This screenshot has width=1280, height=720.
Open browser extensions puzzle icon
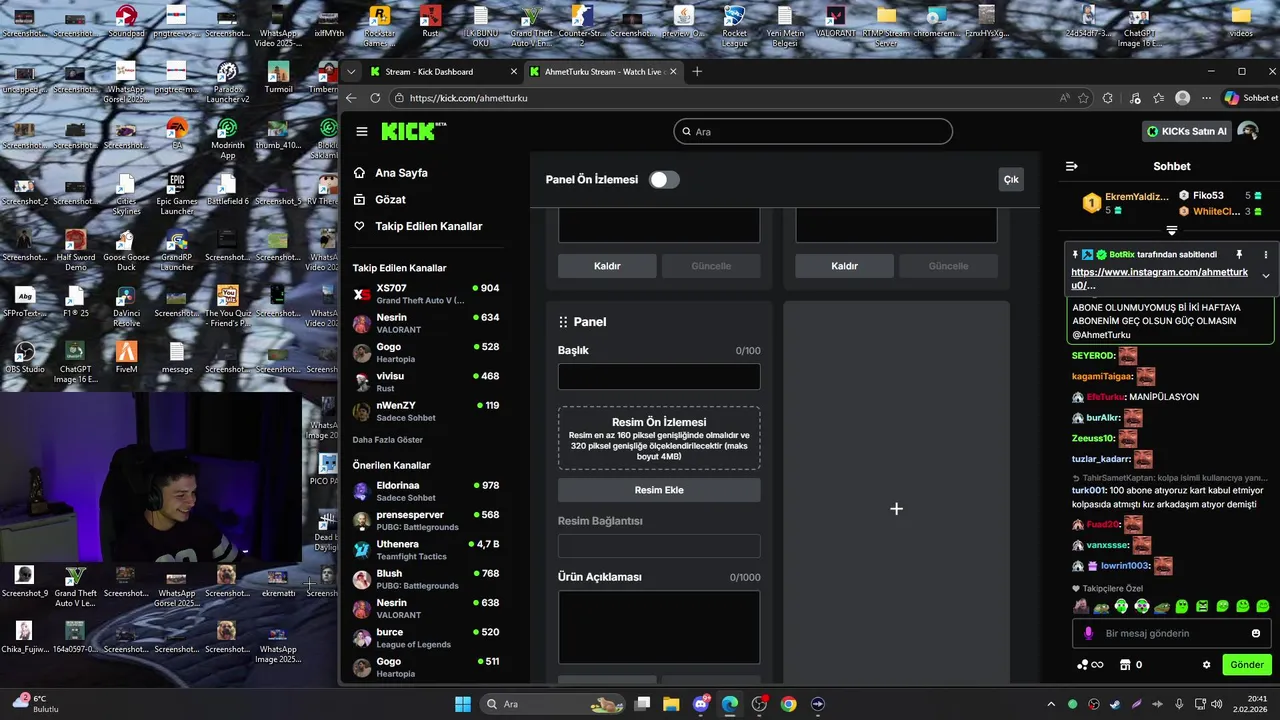tap(1108, 98)
